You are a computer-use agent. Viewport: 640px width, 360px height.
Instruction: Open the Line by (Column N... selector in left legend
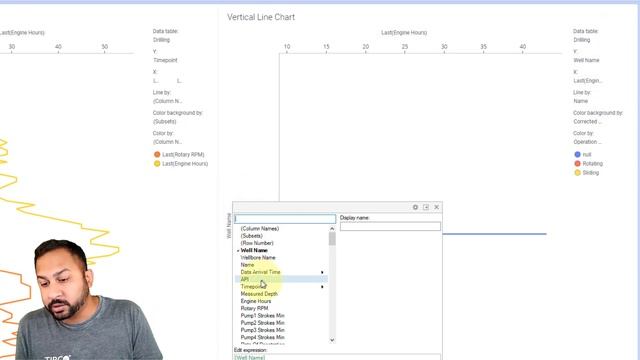pyautogui.click(x=167, y=101)
